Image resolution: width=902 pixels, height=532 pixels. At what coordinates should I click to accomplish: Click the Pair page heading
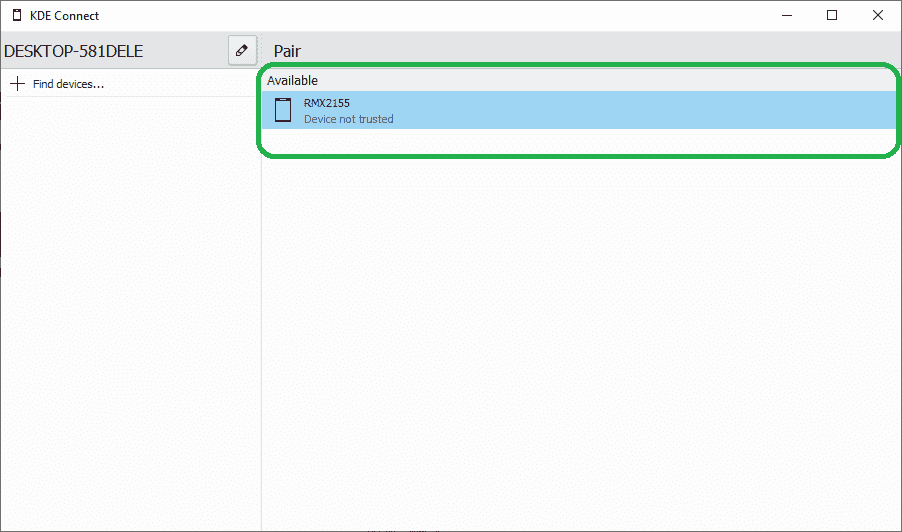coord(287,51)
